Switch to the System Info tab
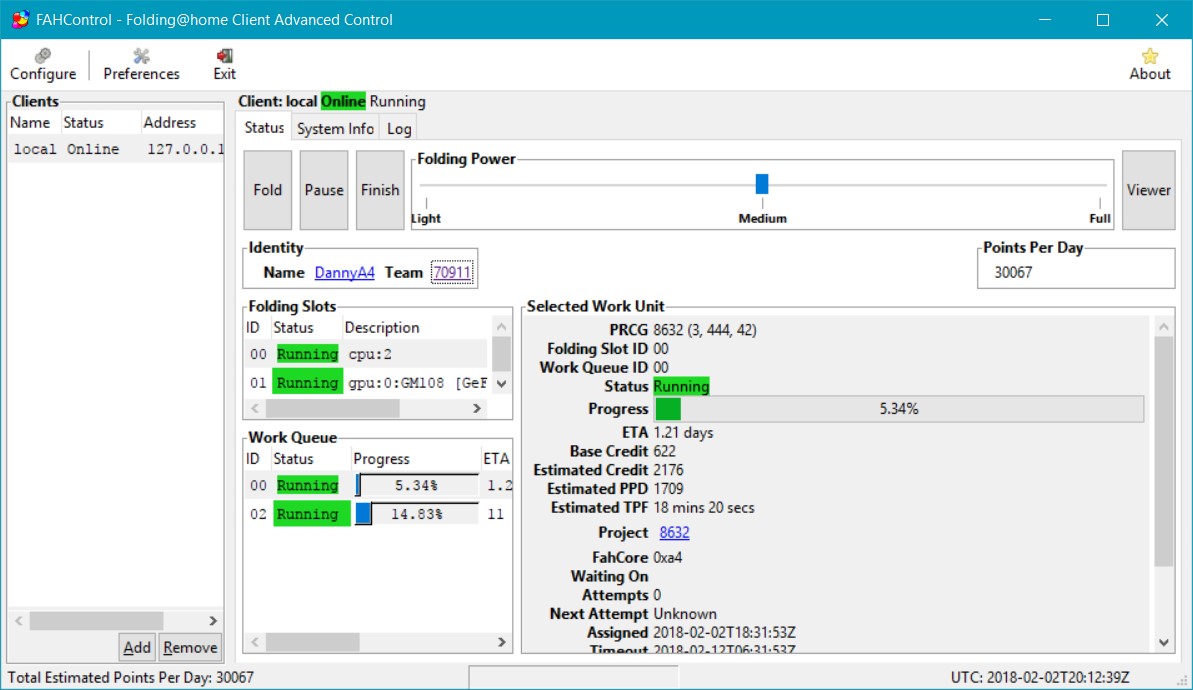Image resolution: width=1193 pixels, height=690 pixels. tap(335, 129)
